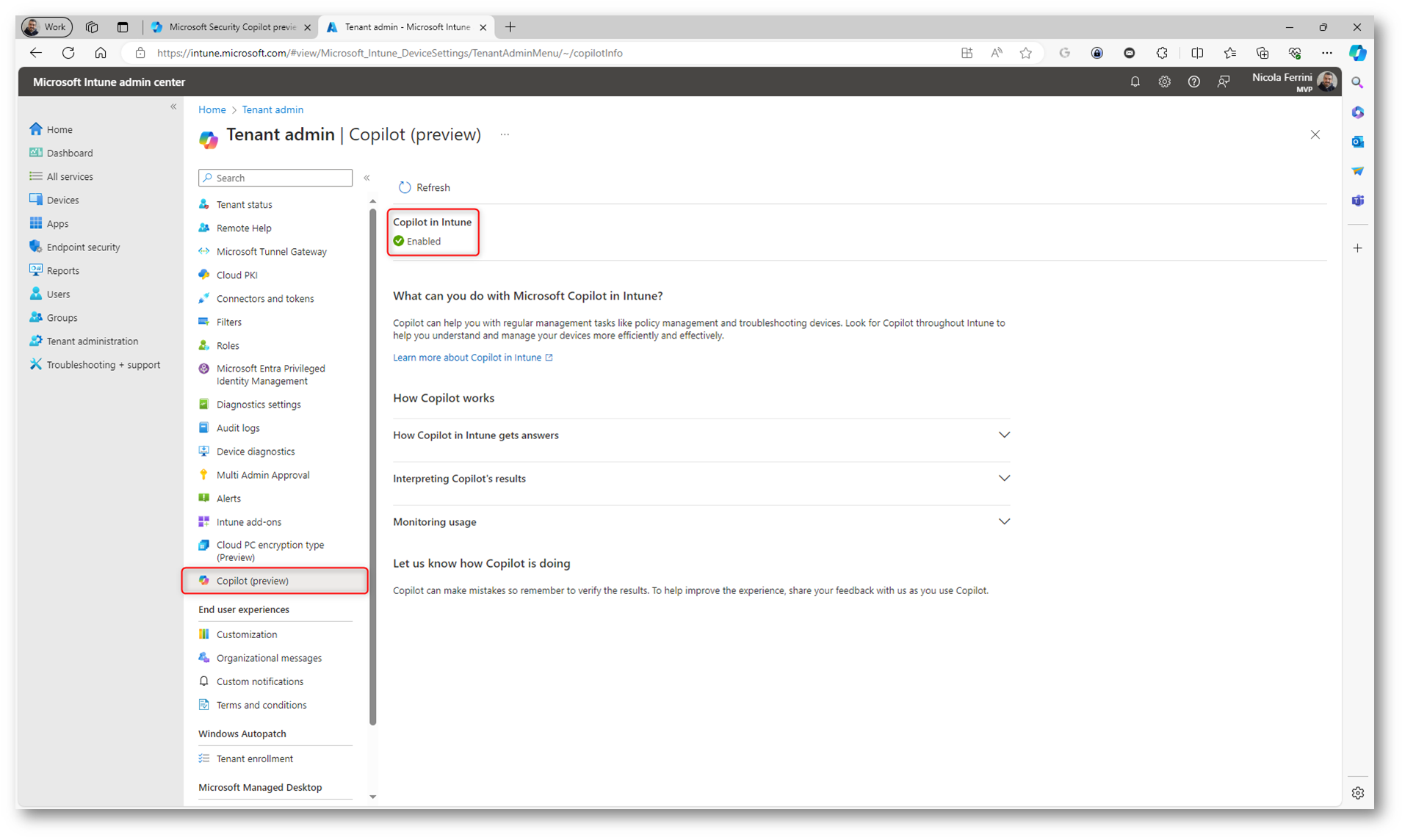Image resolution: width=1405 pixels, height=840 pixels.
Task: Open Outlook icon in Edge sidebar
Action: pyautogui.click(x=1357, y=141)
